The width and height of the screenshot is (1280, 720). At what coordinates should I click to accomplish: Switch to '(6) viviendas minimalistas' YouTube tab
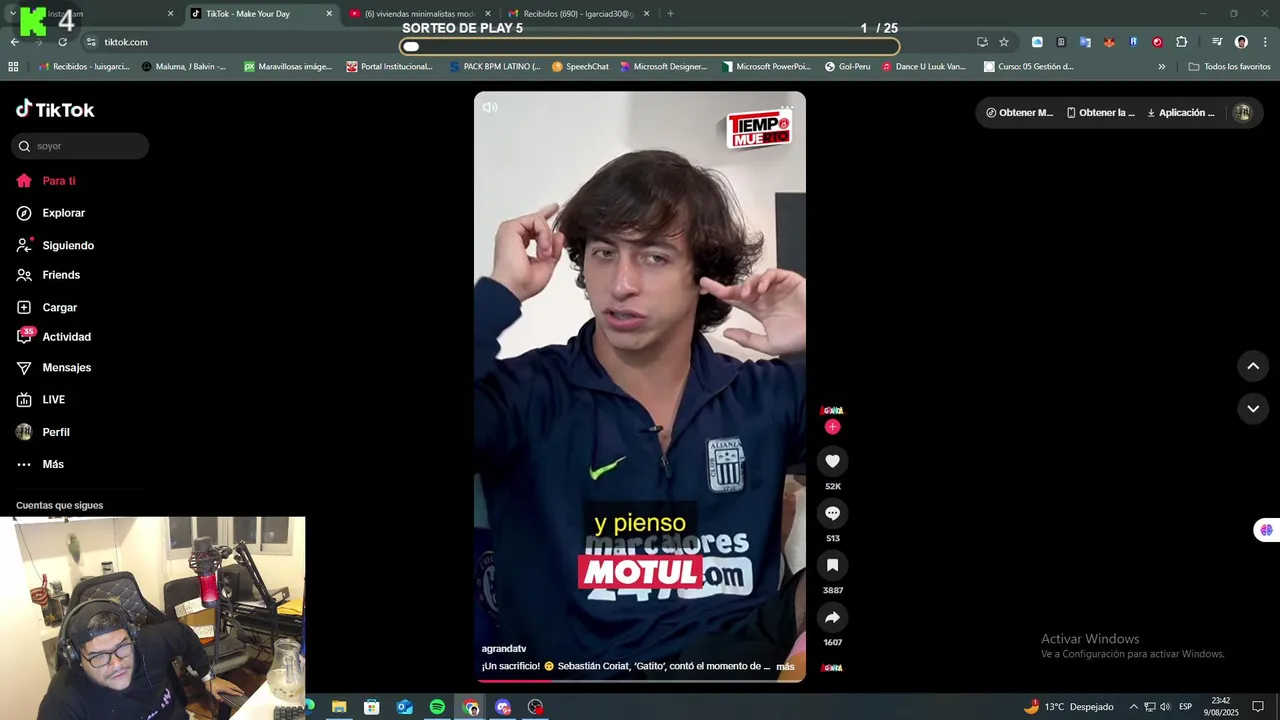click(419, 14)
